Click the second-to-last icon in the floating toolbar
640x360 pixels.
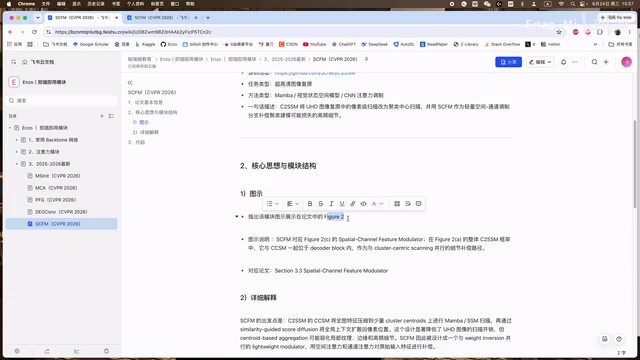pyautogui.click(x=408, y=203)
